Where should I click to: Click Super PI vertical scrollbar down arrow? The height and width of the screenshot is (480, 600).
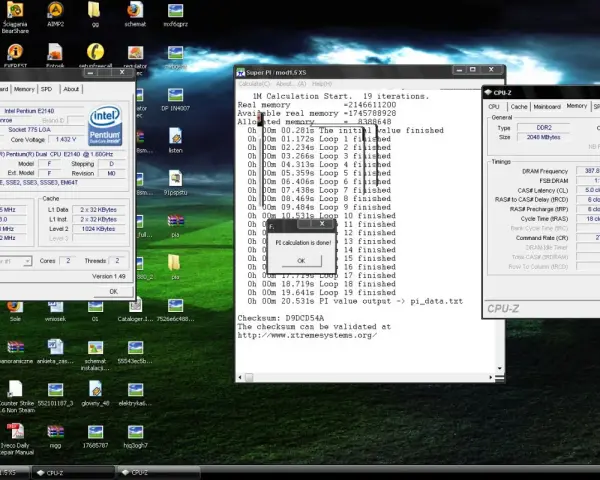499,368
